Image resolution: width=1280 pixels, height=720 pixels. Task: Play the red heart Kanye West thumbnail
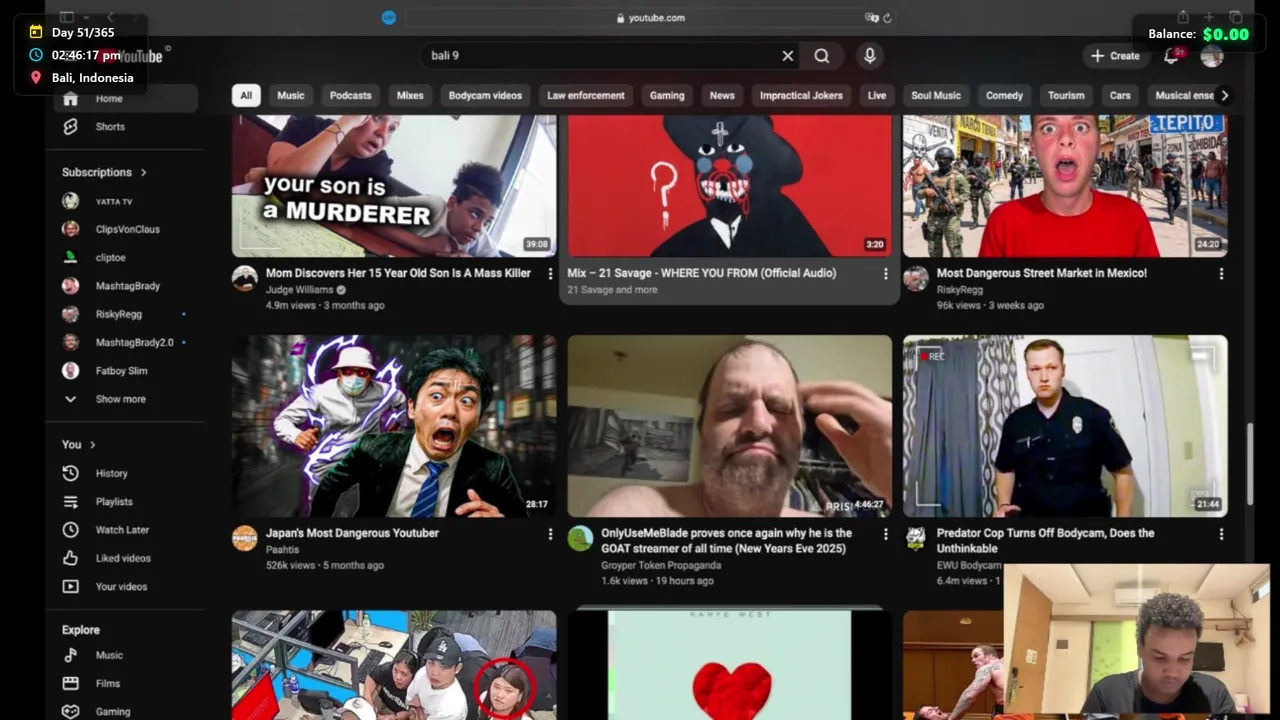(729, 665)
